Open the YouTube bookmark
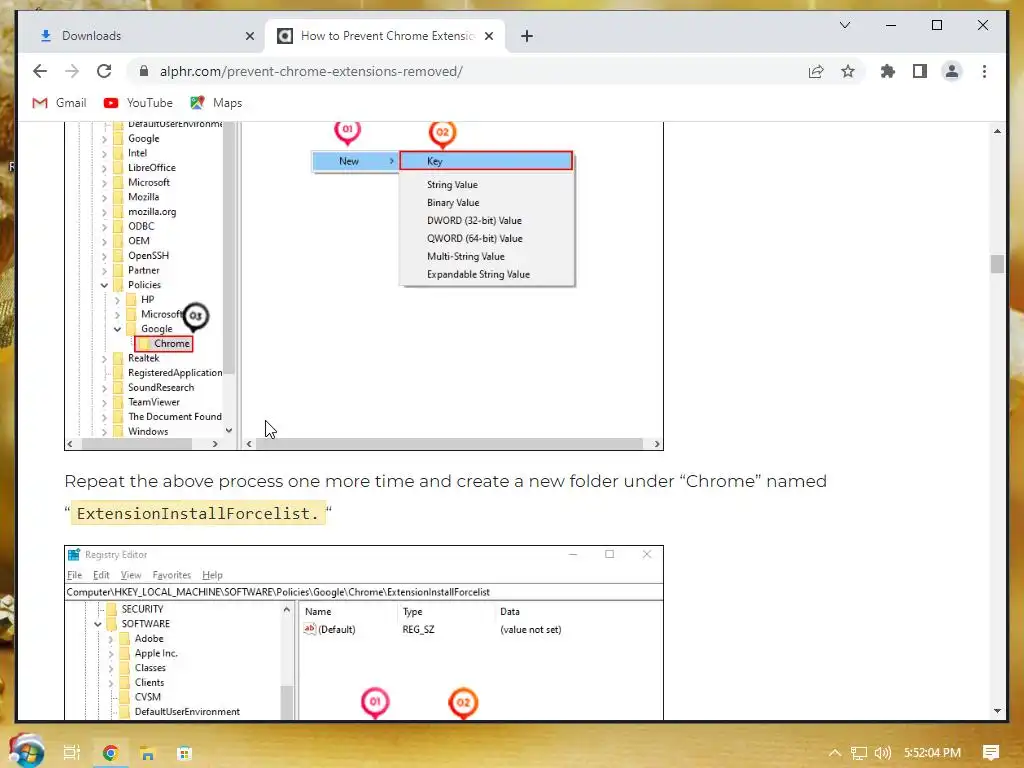This screenshot has height=768, width=1024. pyautogui.click(x=138, y=103)
